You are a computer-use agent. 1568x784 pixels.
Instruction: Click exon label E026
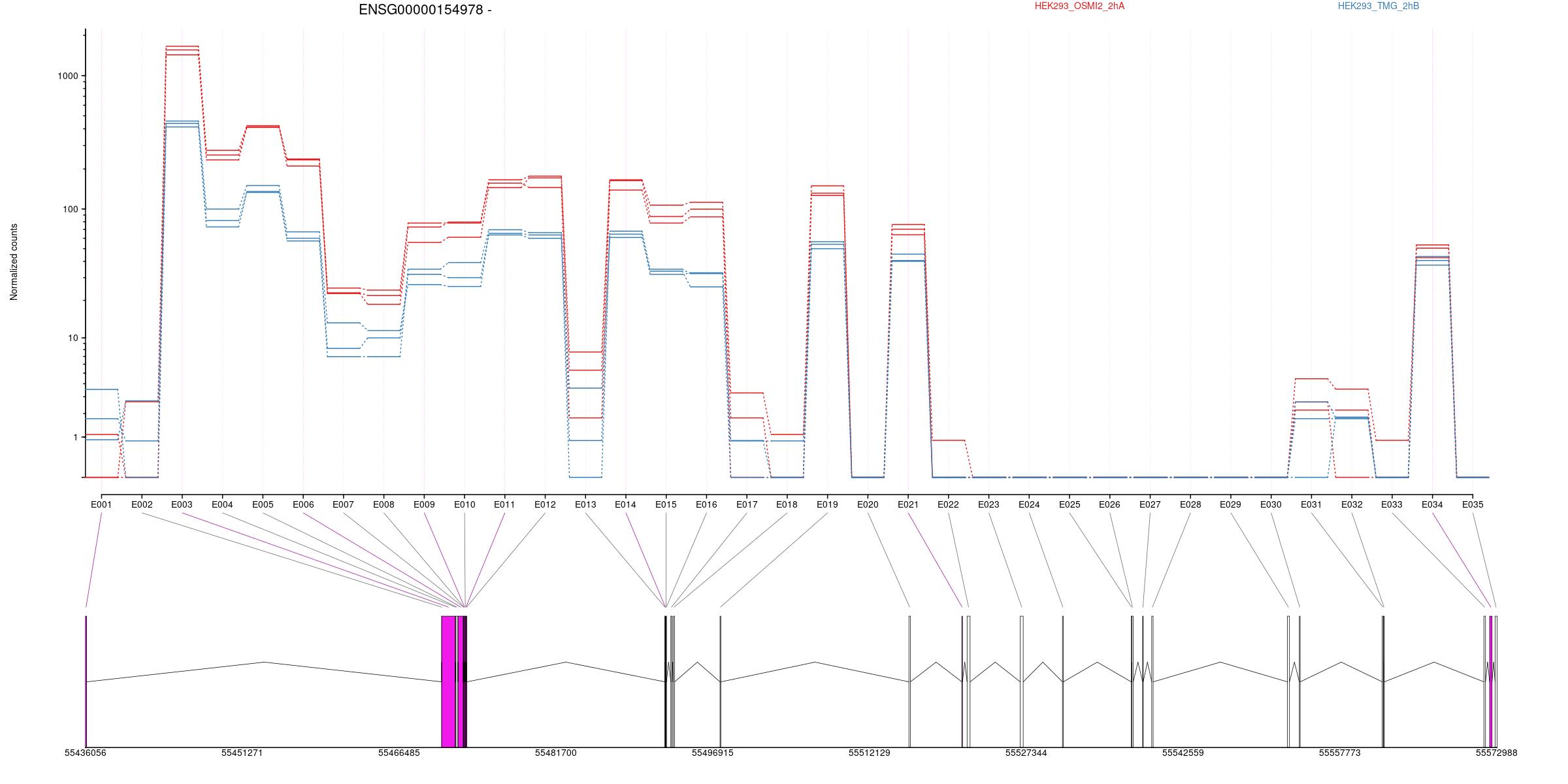pos(1109,504)
